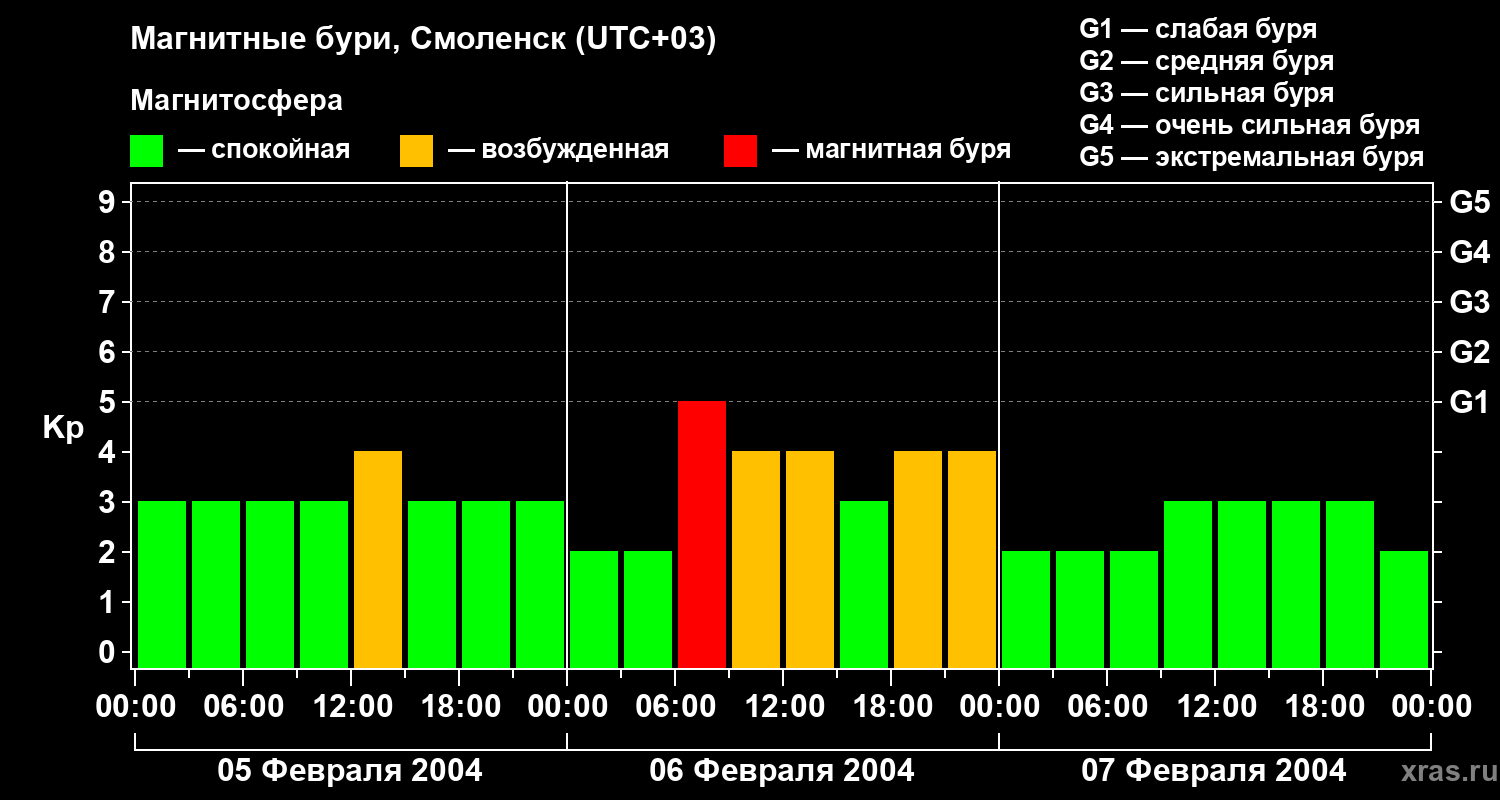Viewport: 1500px width, 800px height.
Task: Click the first green bar of 05 February
Action: click(162, 584)
